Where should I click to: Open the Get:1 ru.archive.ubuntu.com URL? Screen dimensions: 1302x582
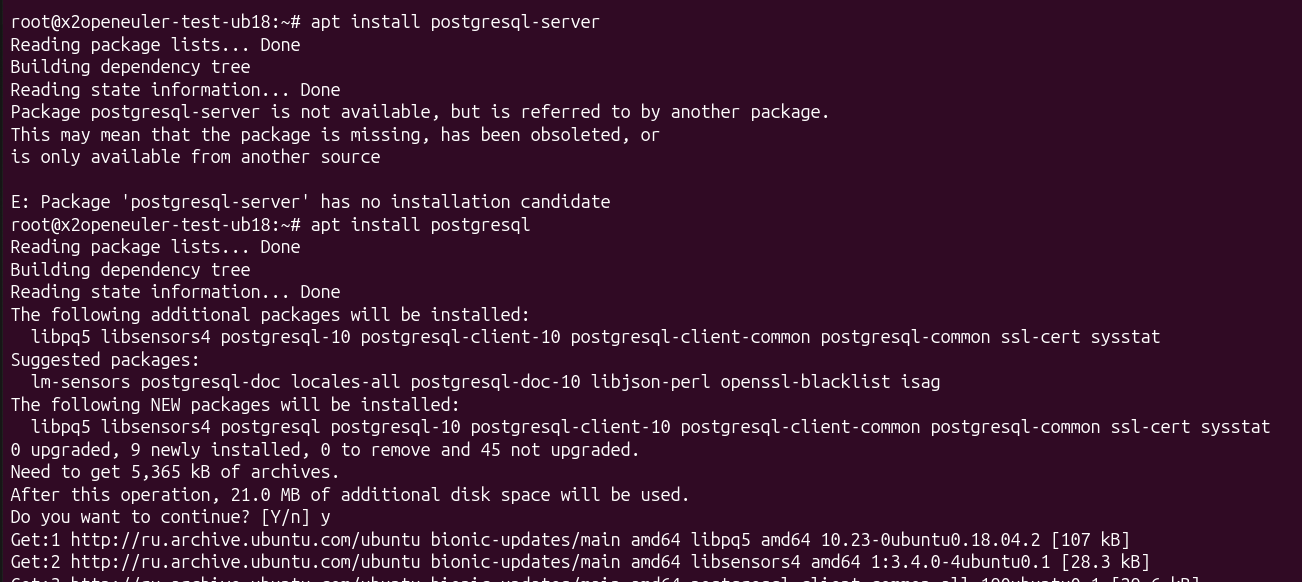(245, 540)
